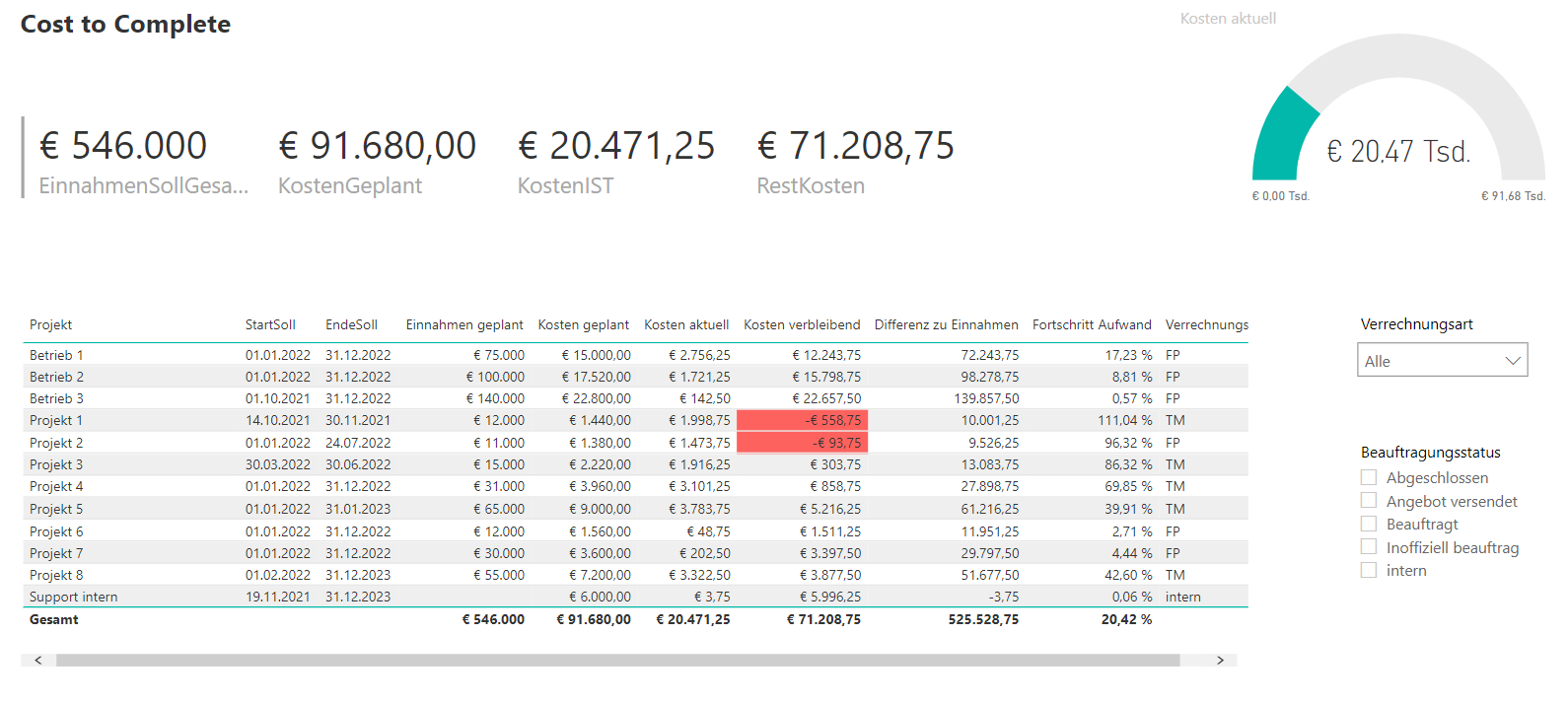
Task: Select the Projekt 1 row name
Action: [56, 420]
